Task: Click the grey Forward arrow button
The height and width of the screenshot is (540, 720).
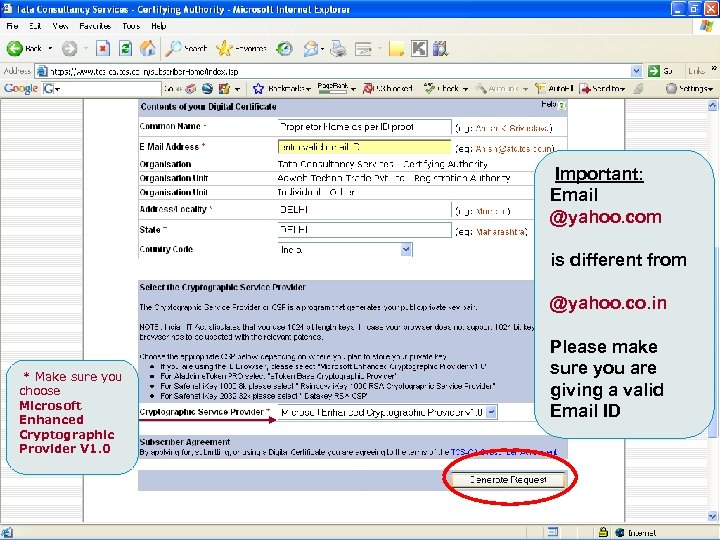Action: pyautogui.click(x=70, y=48)
